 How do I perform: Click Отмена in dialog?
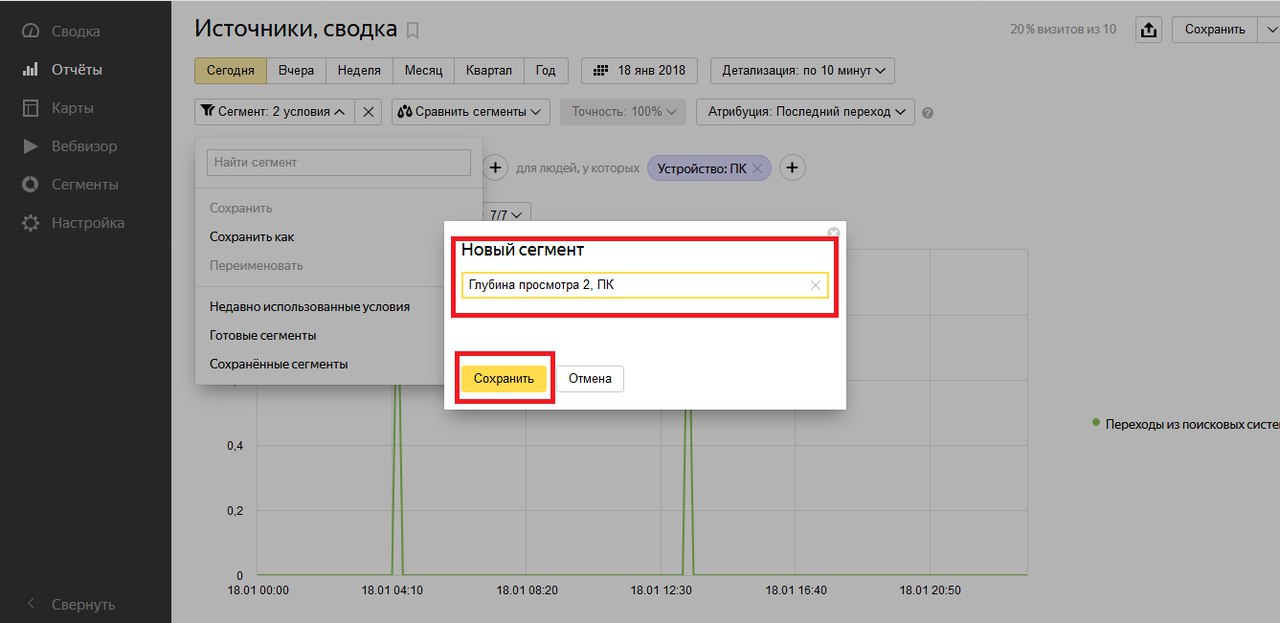(x=590, y=379)
